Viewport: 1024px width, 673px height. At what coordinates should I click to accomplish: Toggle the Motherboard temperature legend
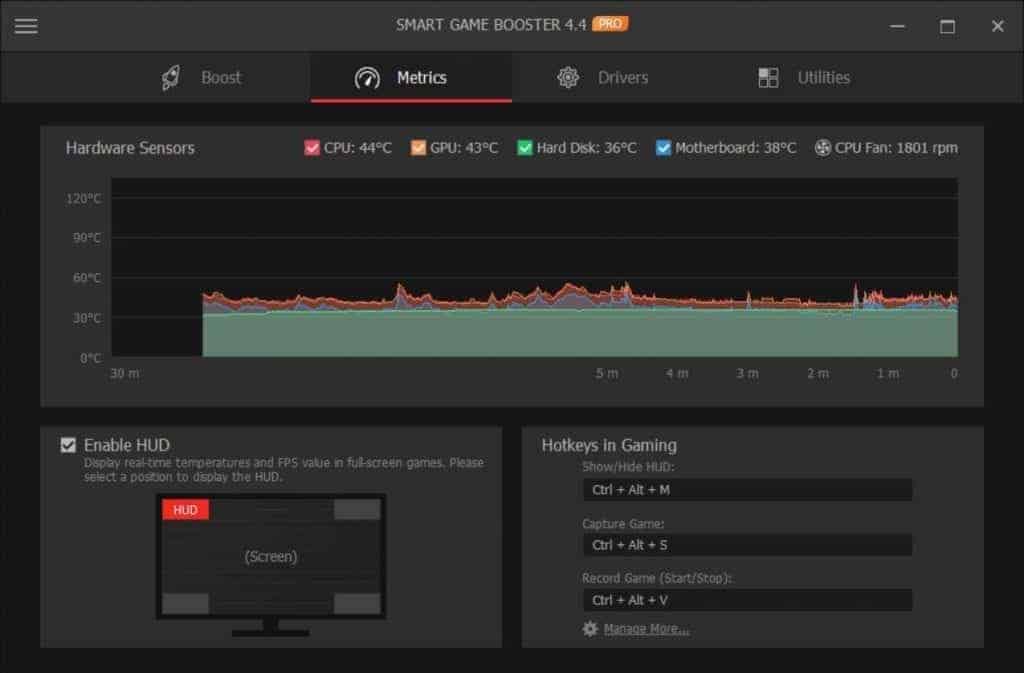point(664,146)
